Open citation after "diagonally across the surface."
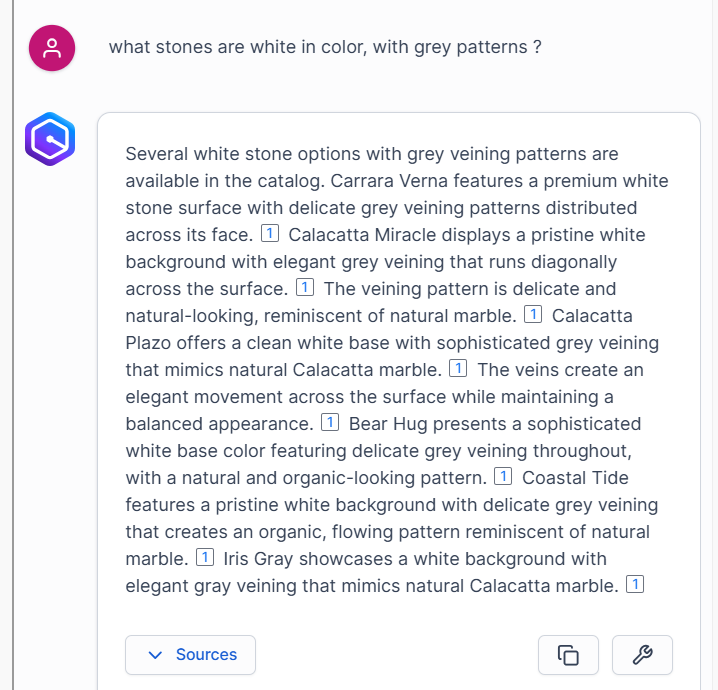The height and width of the screenshot is (690, 718). point(306,288)
